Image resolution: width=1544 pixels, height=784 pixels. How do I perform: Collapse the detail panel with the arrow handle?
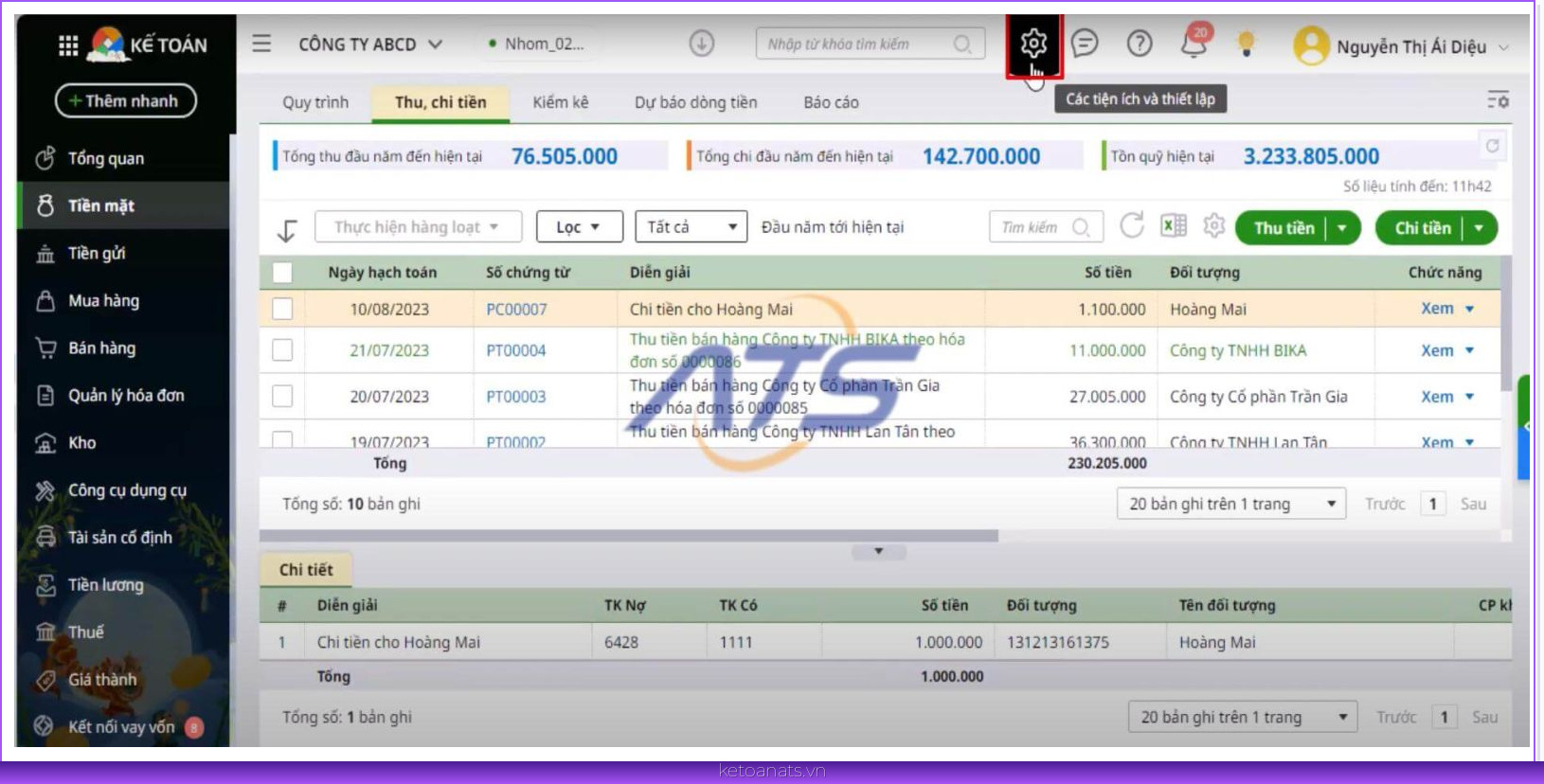(878, 551)
